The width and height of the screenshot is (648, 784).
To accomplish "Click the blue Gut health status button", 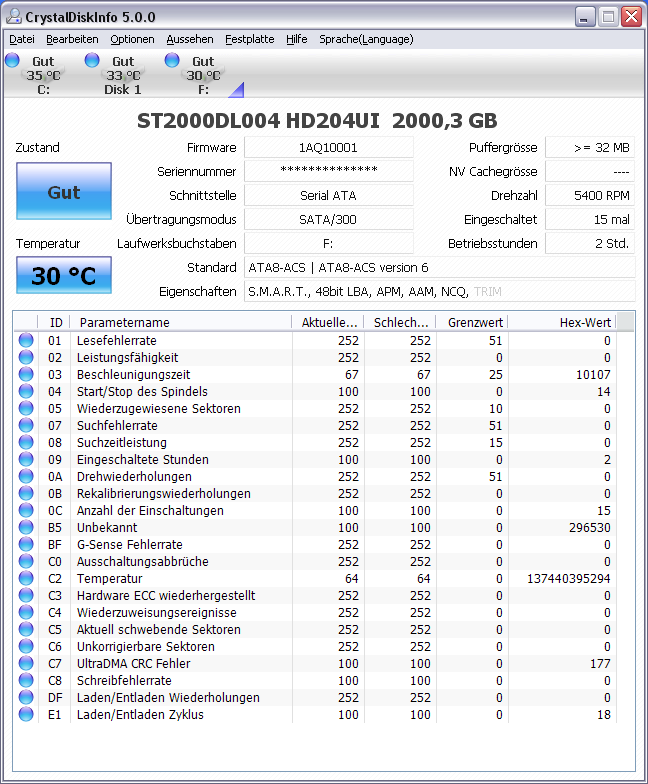I will click(64, 191).
